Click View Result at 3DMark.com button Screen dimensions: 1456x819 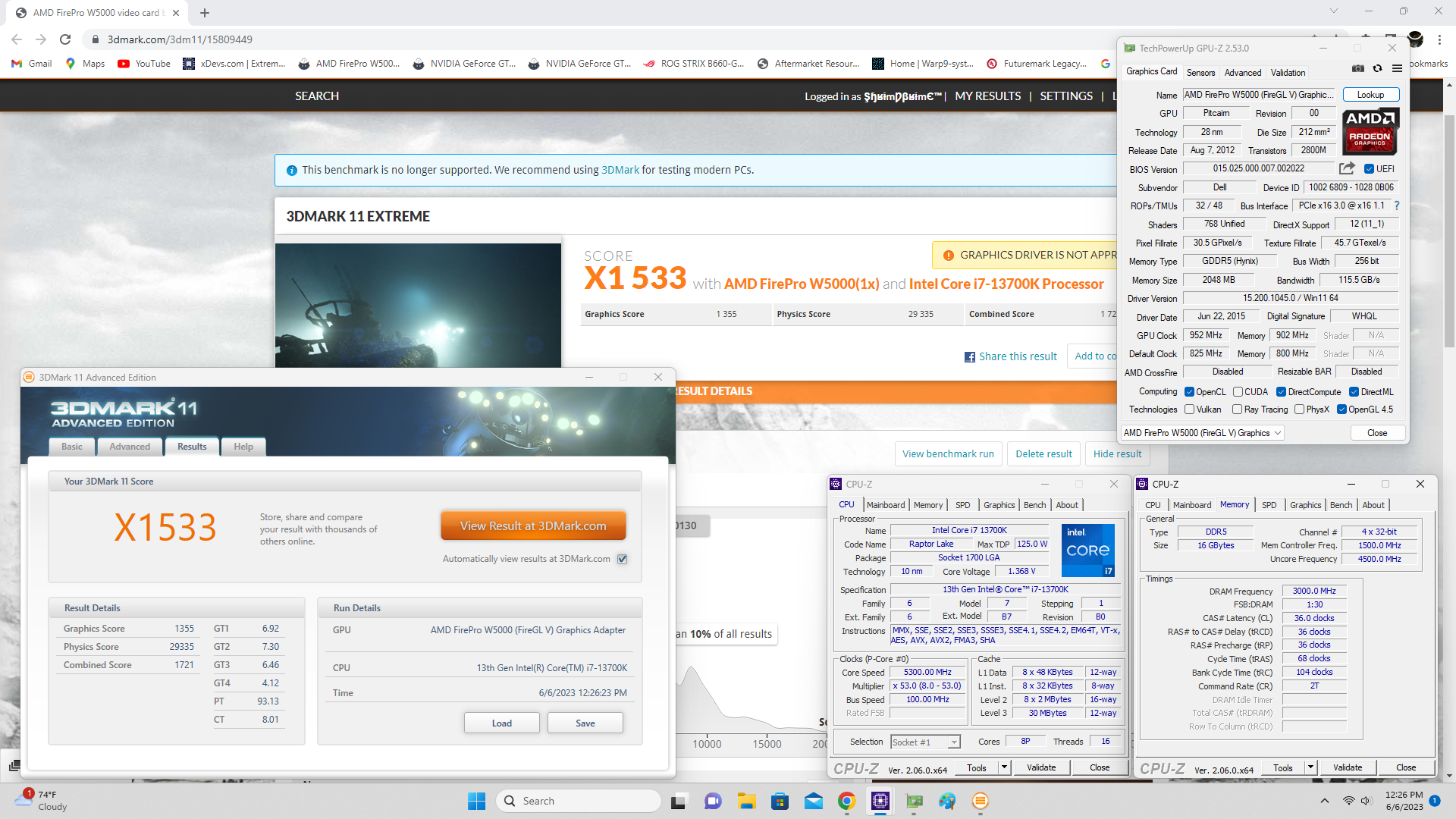533,526
